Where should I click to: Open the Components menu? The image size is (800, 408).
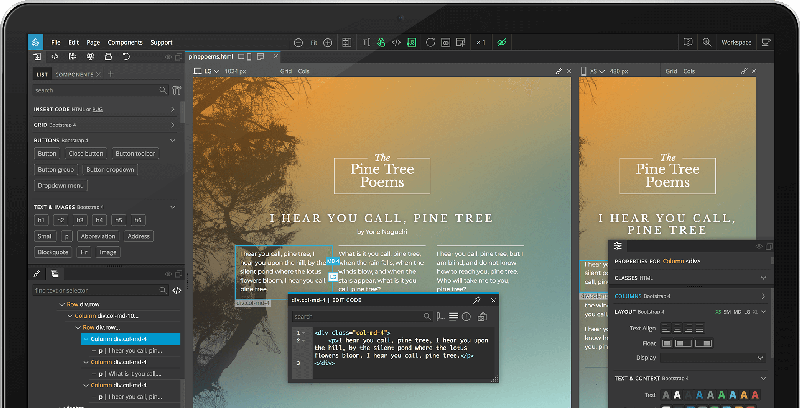click(125, 43)
